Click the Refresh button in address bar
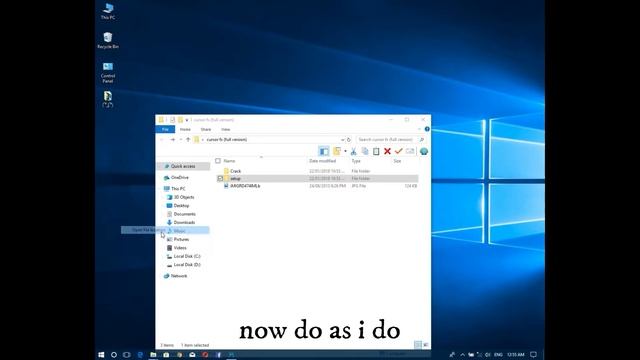This screenshot has height=360, width=640. click(x=349, y=140)
